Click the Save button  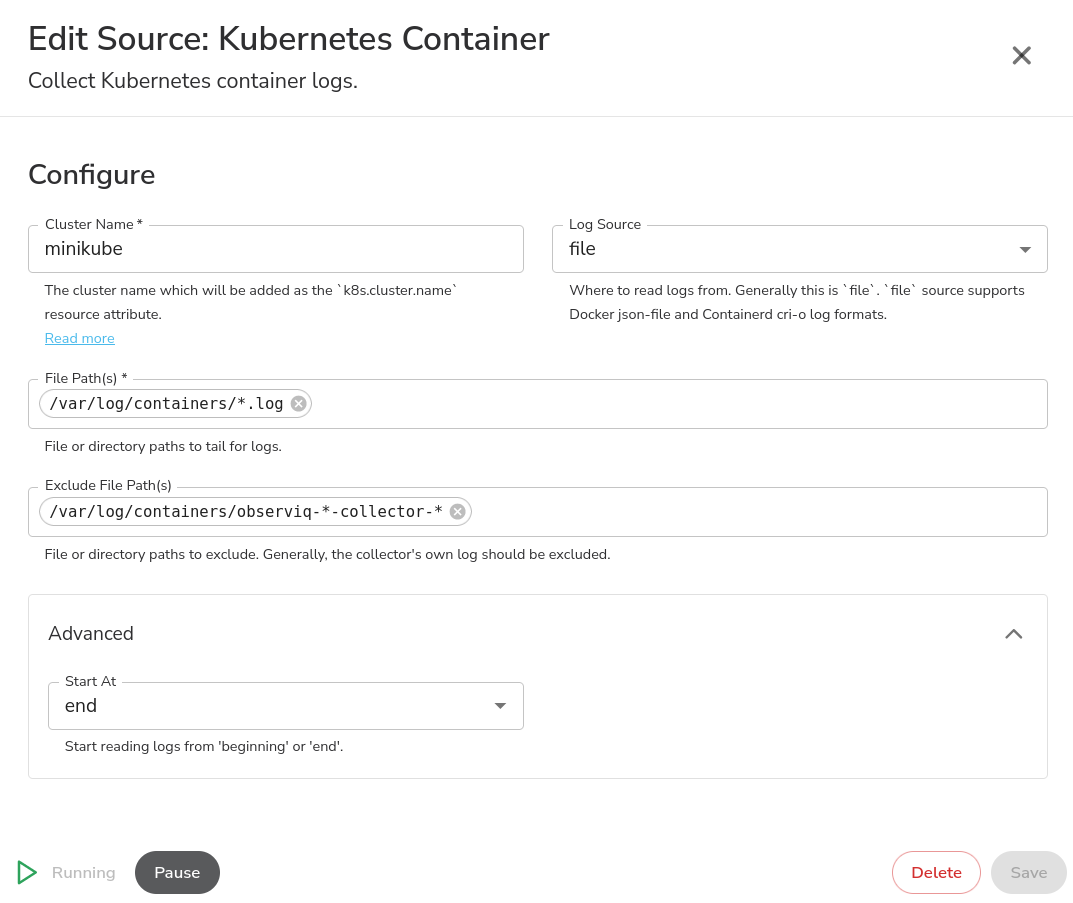click(1028, 872)
